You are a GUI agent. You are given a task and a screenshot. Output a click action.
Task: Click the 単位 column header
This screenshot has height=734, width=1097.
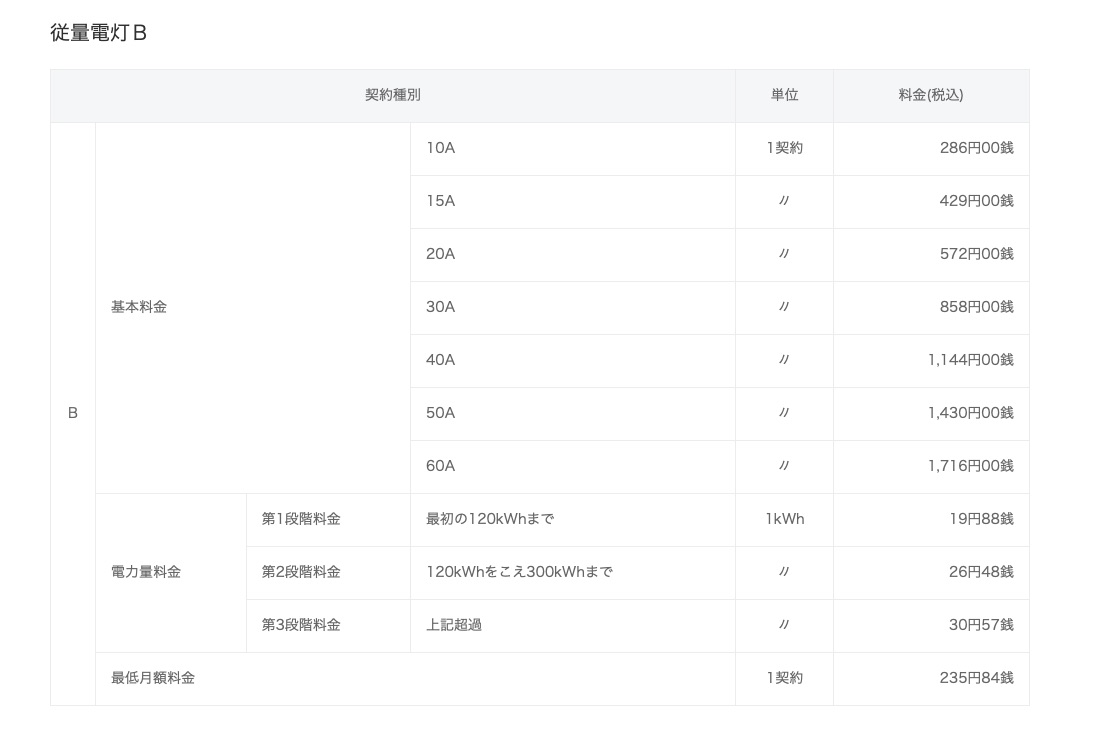click(784, 95)
